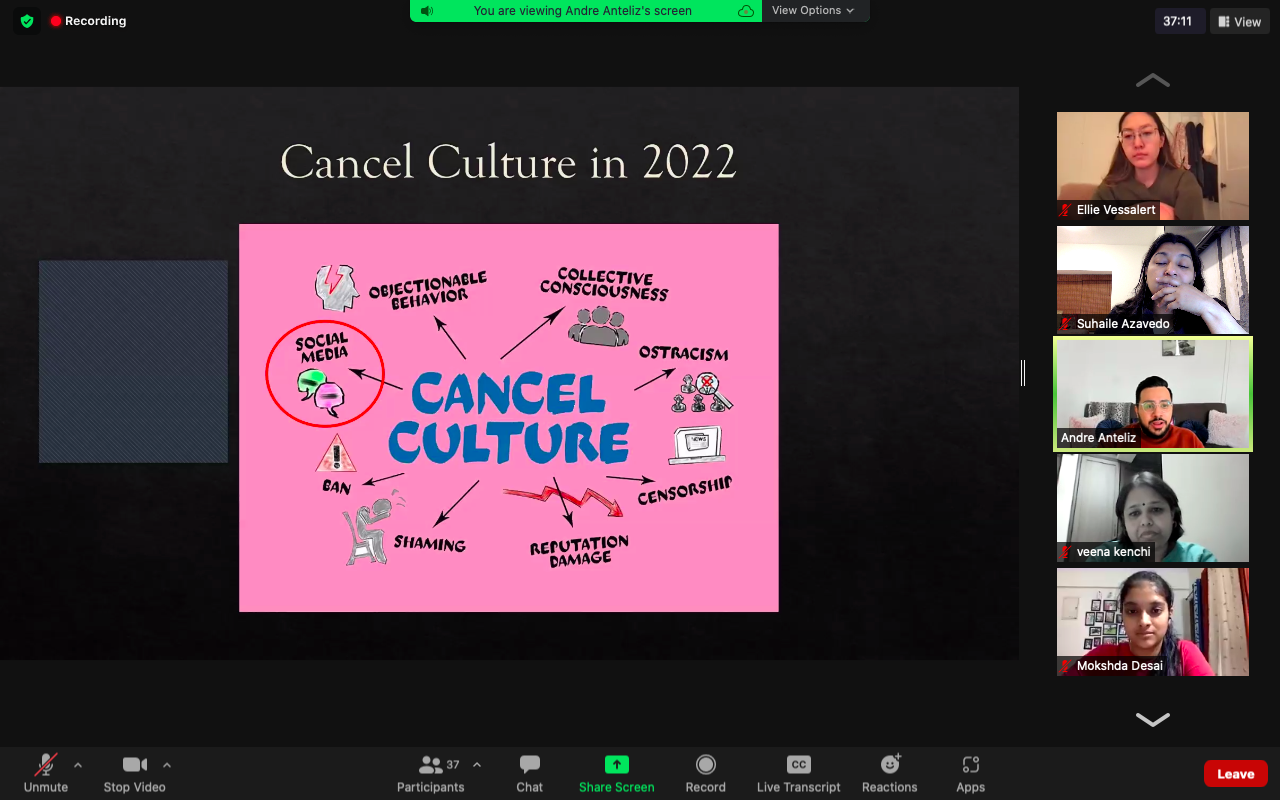Expand audio options caret next to Unmute

[78, 765]
